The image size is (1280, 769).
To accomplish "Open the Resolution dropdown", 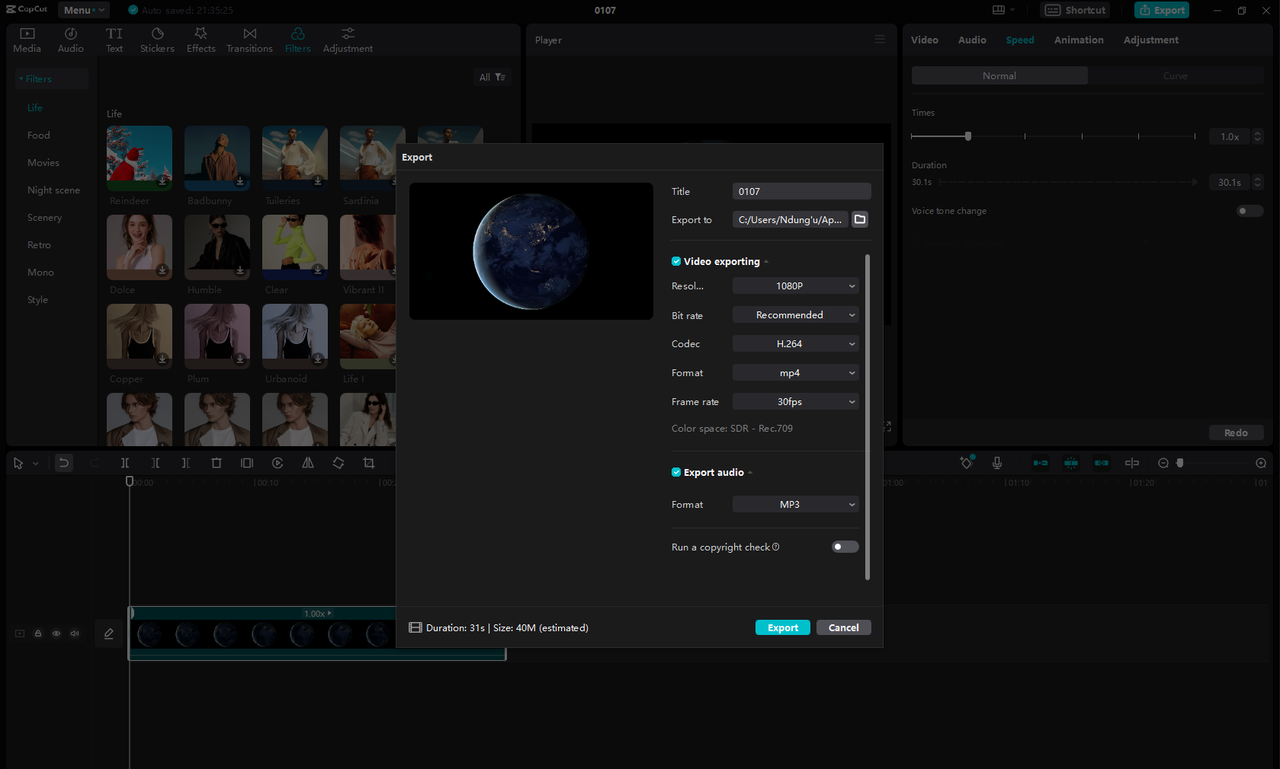I will point(795,285).
